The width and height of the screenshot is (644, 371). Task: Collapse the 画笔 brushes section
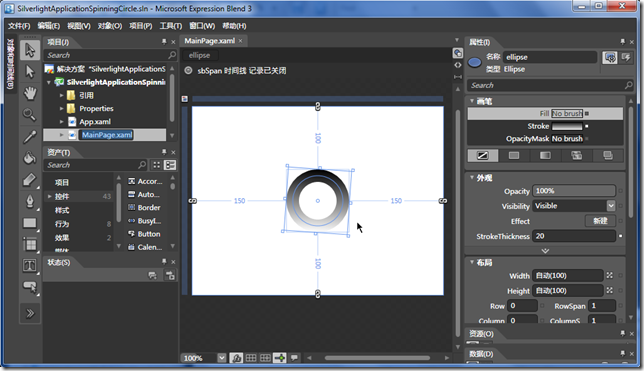472,101
